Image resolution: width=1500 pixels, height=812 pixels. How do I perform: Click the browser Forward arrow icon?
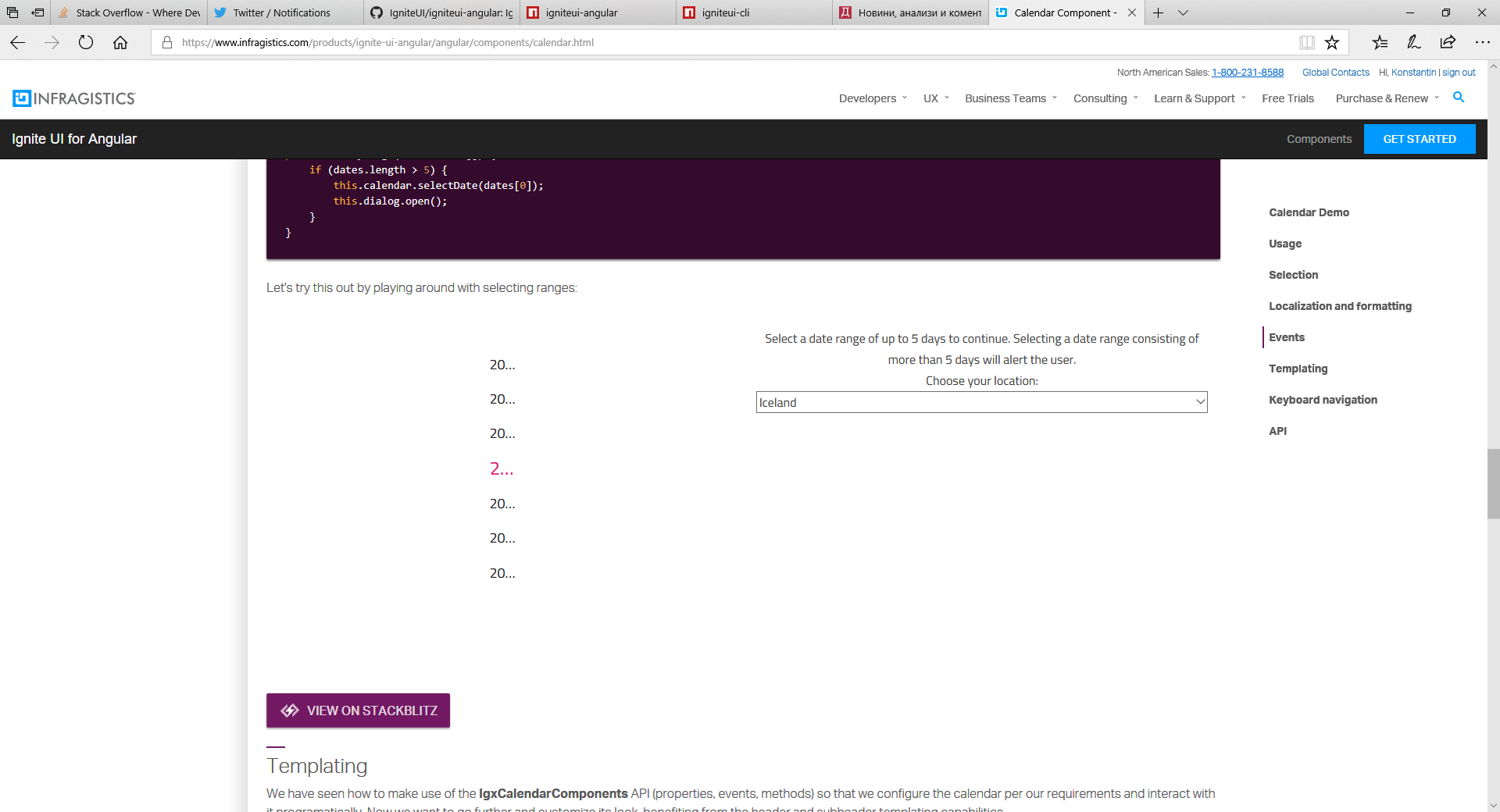point(52,43)
